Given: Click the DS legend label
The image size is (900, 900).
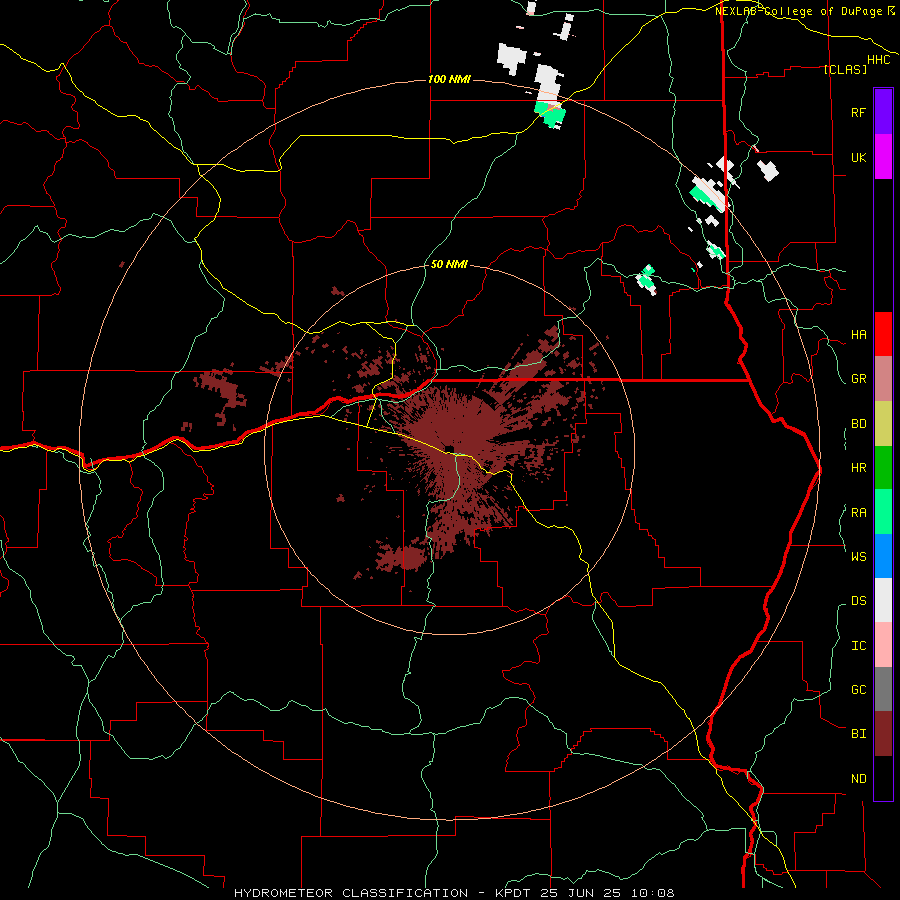Looking at the screenshot, I should [858, 601].
